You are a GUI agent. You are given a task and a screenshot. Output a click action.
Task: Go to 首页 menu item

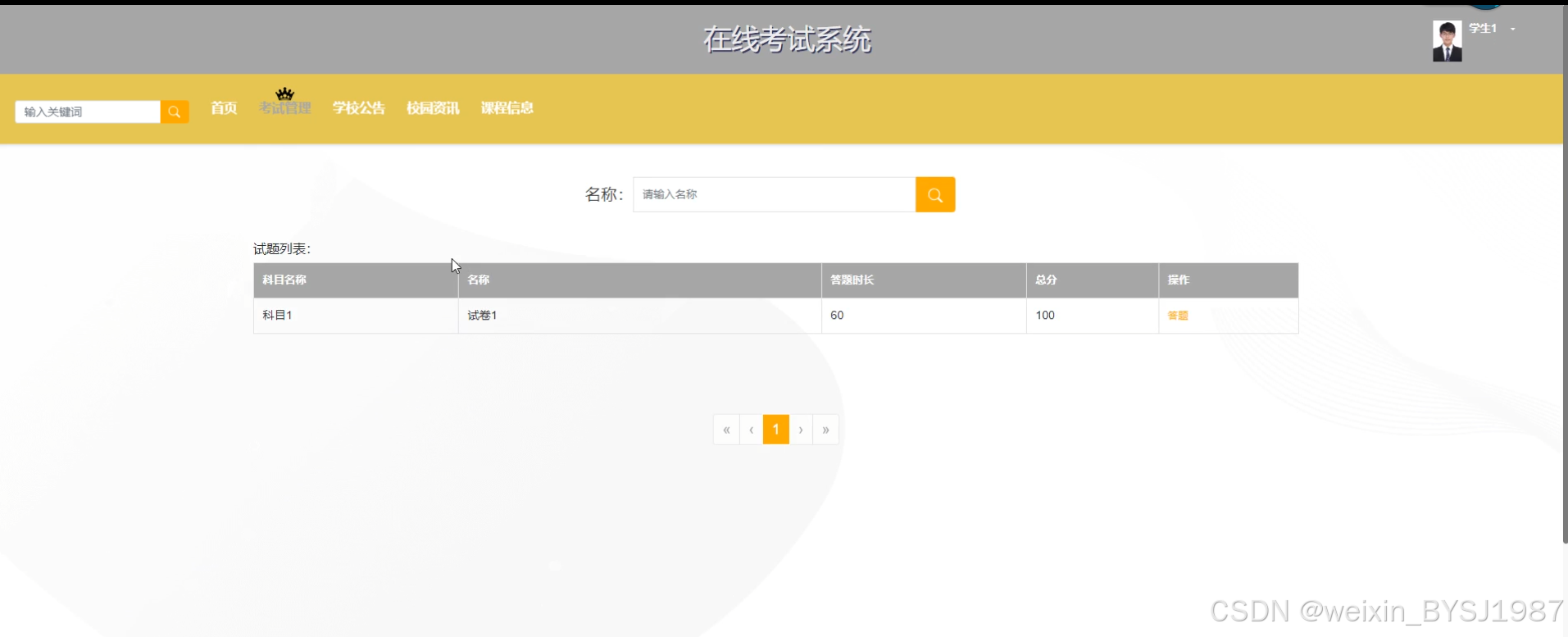tap(224, 108)
